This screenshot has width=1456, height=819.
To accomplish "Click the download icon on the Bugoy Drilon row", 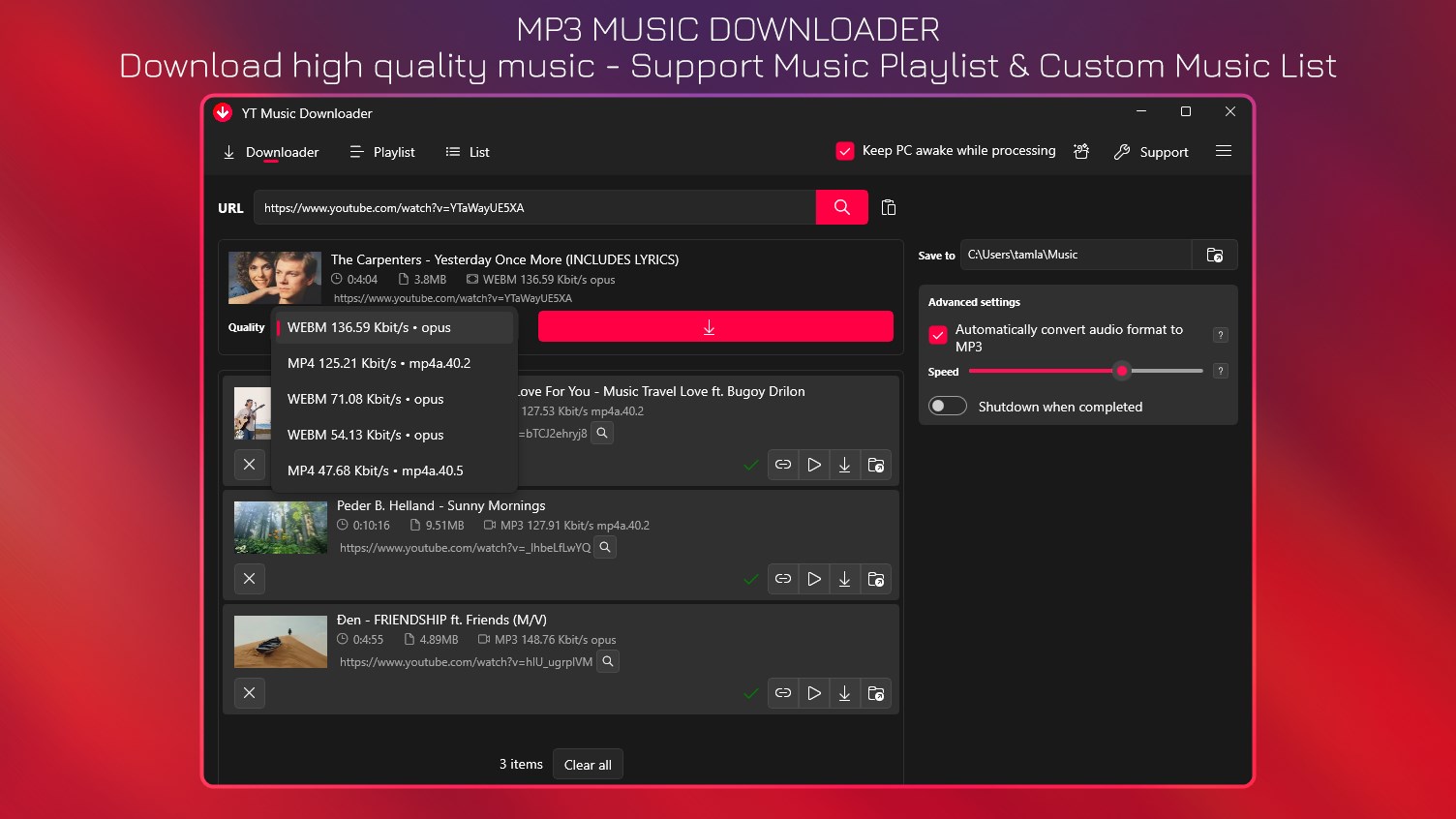I will [844, 465].
